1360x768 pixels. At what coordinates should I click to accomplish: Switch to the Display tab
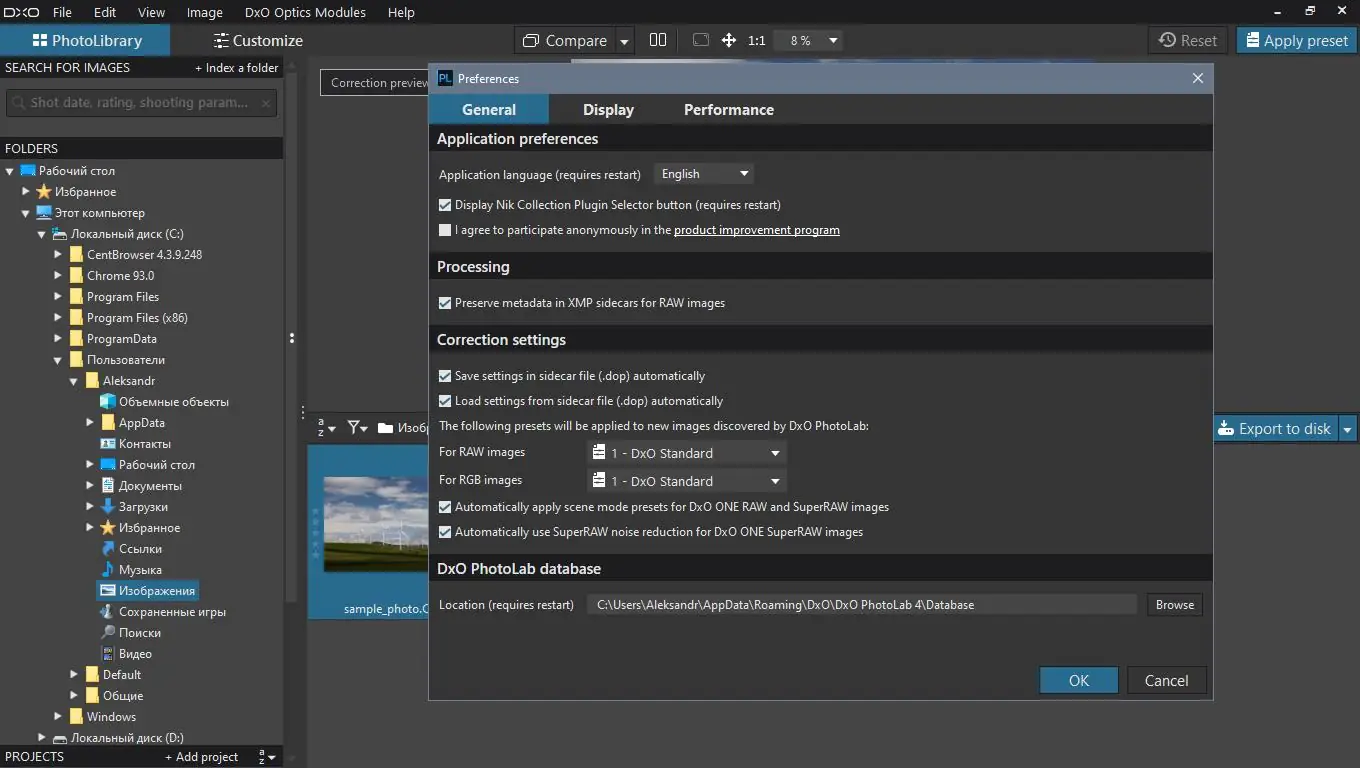(608, 110)
